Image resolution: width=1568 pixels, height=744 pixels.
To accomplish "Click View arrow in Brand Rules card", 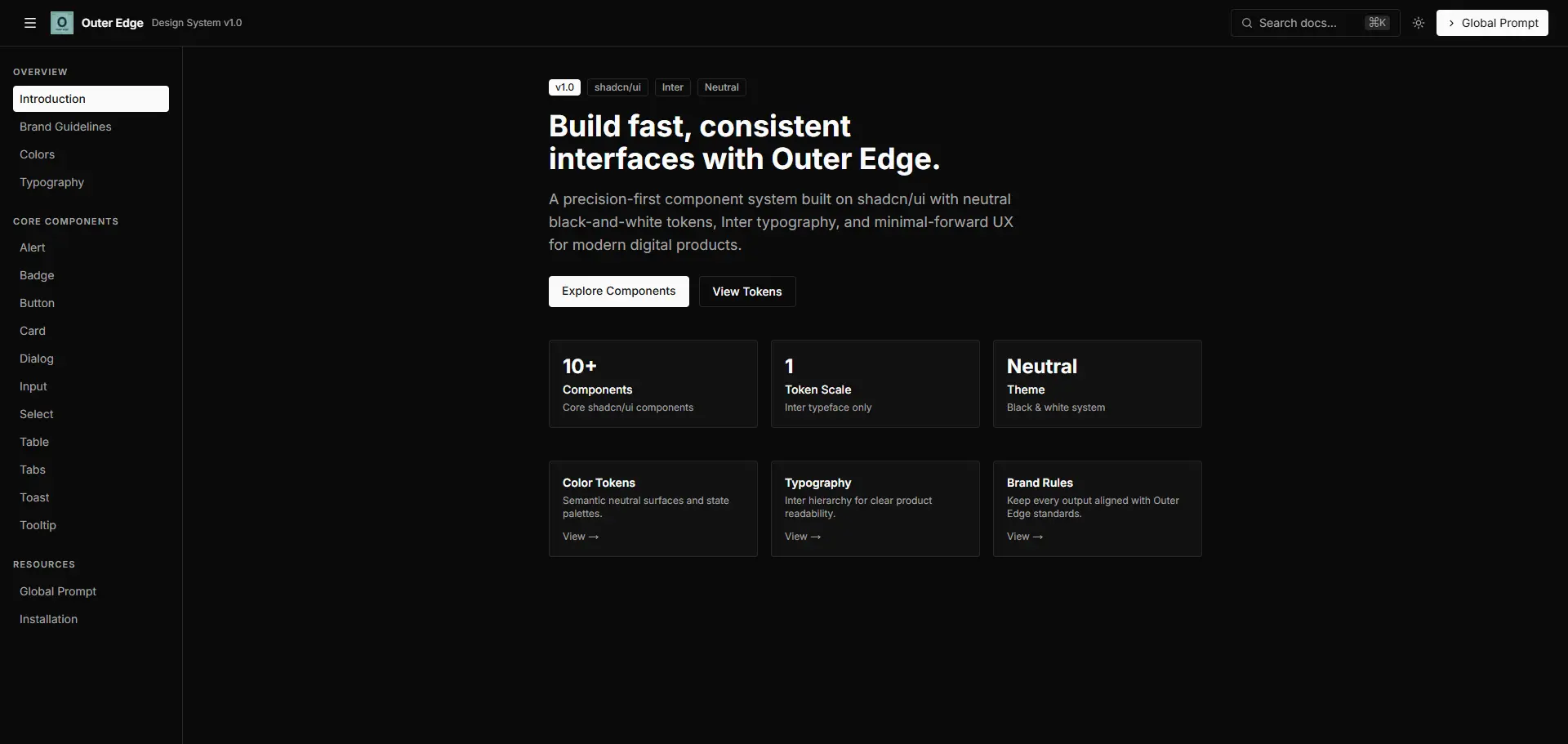I will (1025, 537).
